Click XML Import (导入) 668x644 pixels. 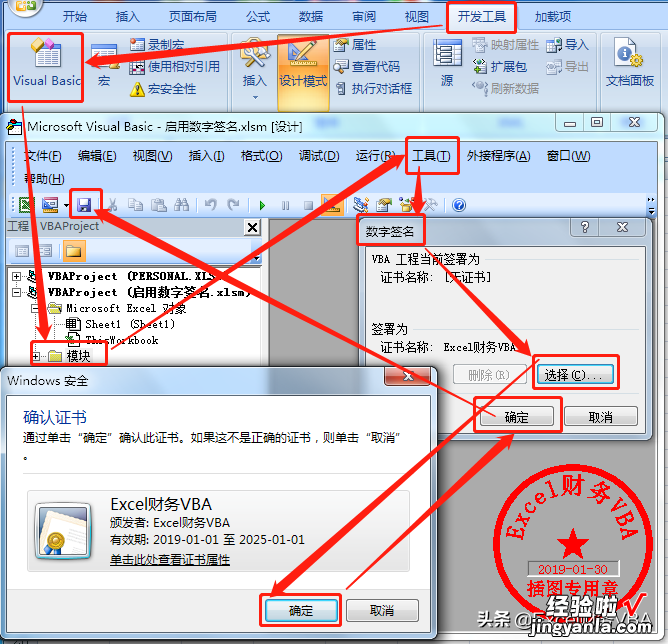pos(567,44)
